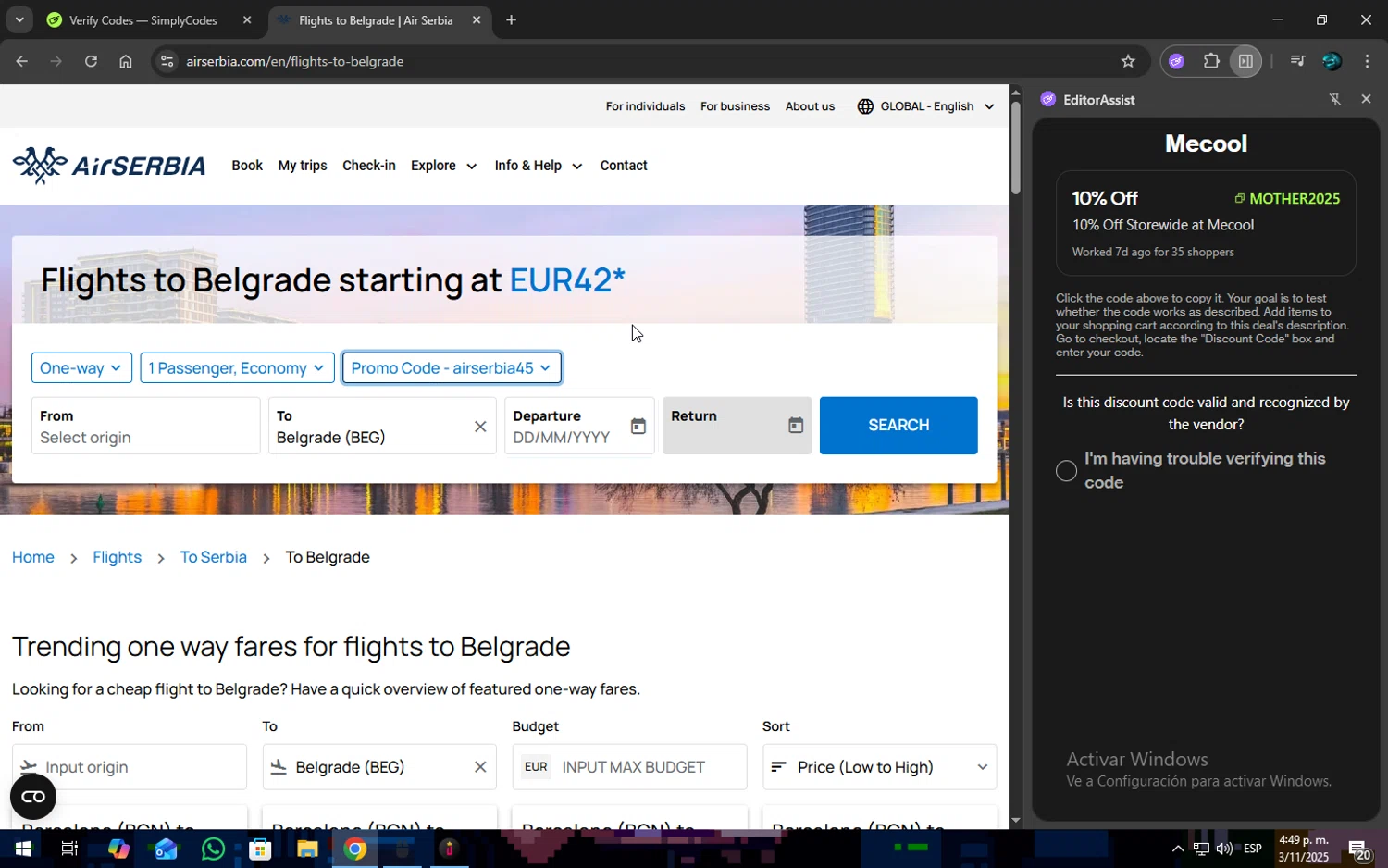
Task: Go to My trips
Action: pyautogui.click(x=303, y=166)
